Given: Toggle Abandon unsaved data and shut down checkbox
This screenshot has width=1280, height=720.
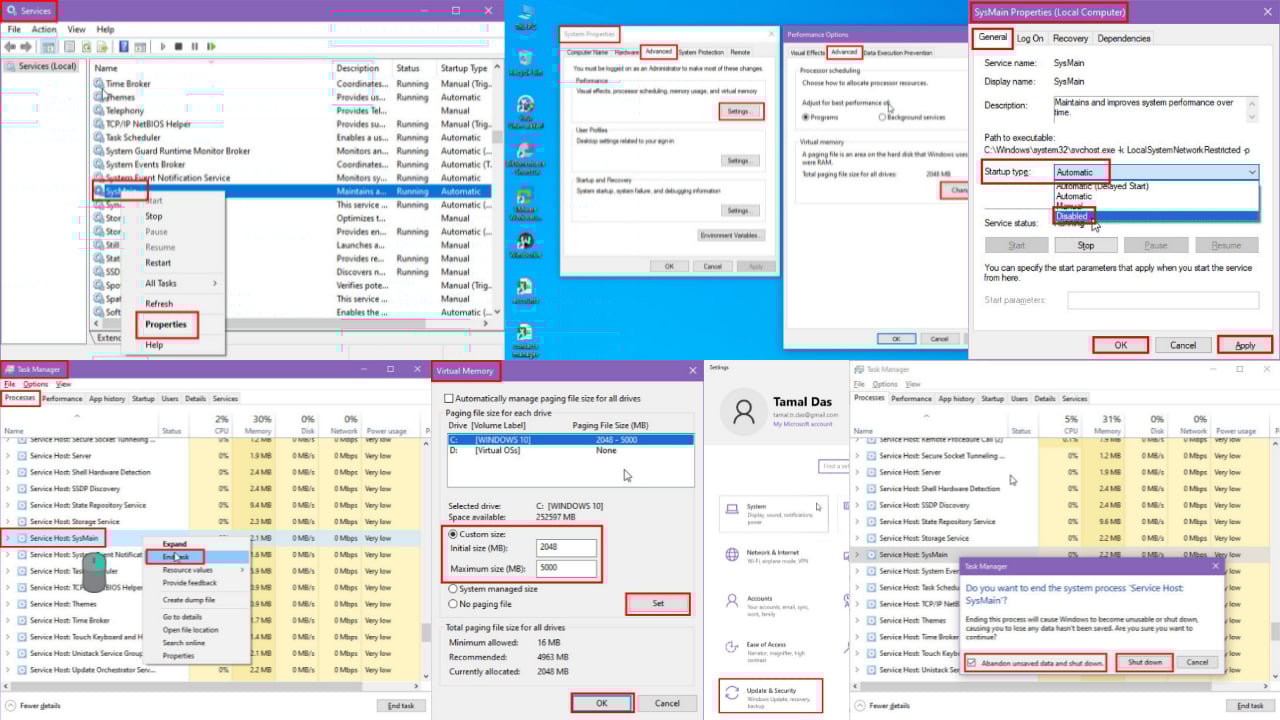Looking at the screenshot, I should pos(972,663).
